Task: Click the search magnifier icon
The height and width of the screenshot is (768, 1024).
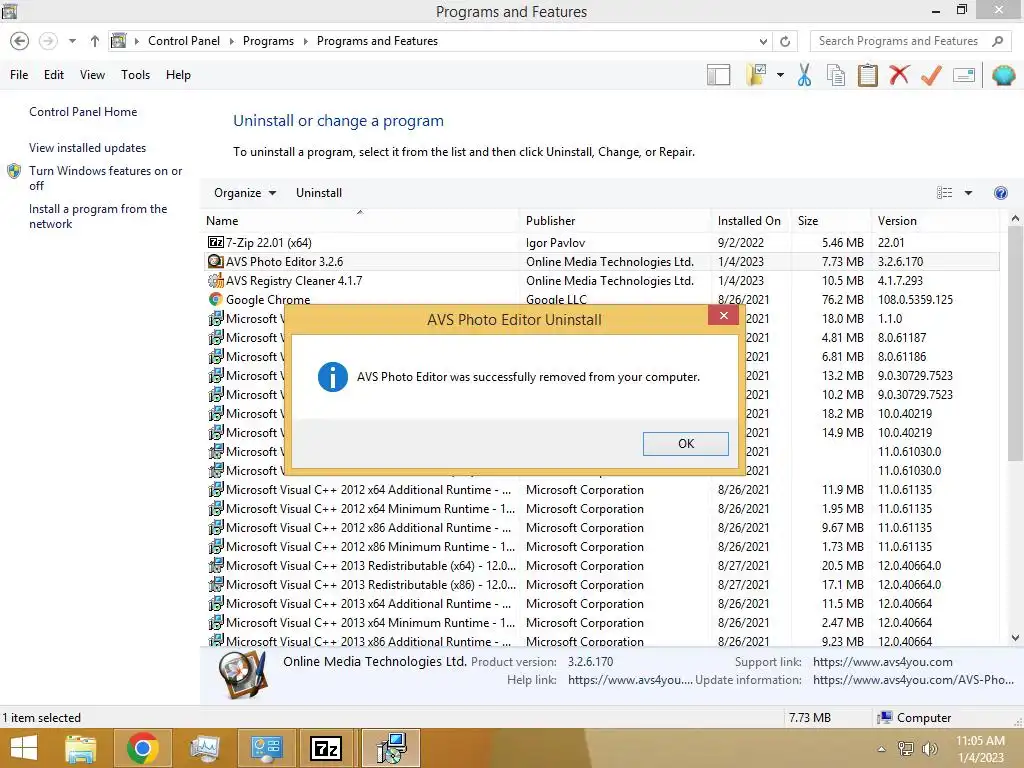Action: click(997, 41)
